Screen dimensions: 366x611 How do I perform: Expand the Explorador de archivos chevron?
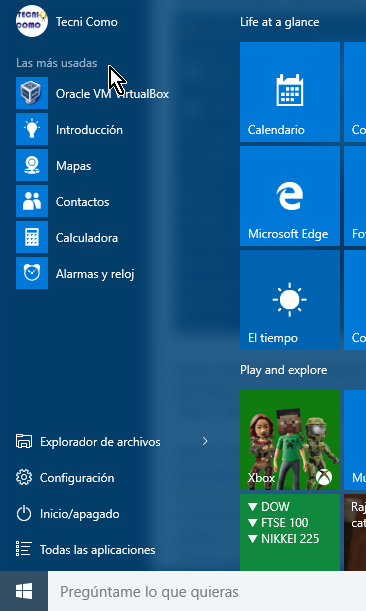click(x=205, y=441)
